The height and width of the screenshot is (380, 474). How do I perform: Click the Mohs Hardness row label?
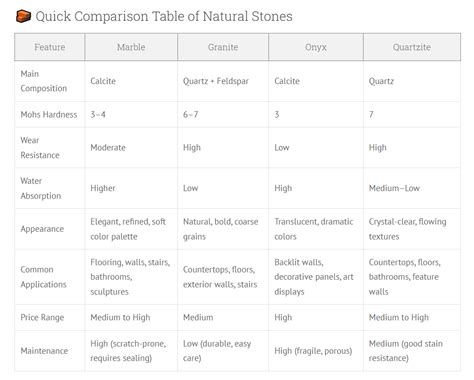[x=49, y=115]
